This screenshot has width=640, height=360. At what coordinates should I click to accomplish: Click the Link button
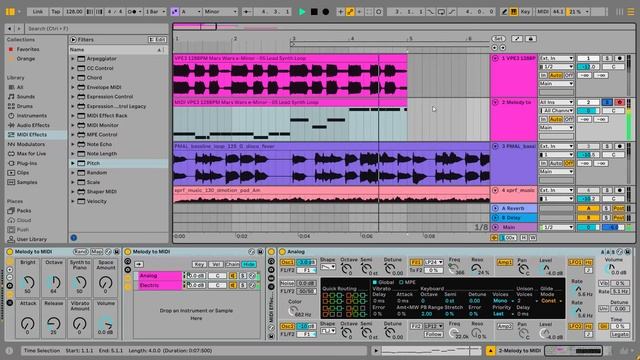click(x=38, y=12)
